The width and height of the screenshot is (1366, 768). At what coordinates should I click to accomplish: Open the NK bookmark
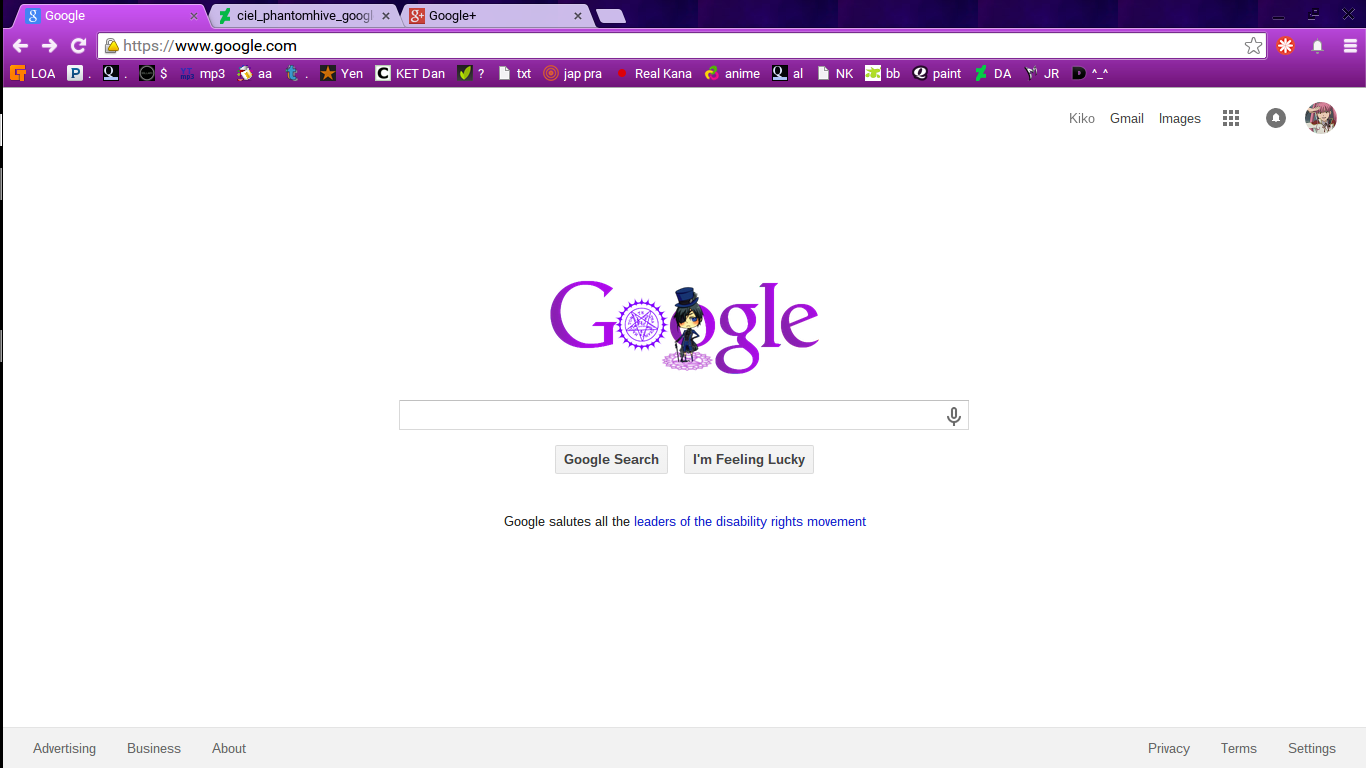tap(835, 73)
